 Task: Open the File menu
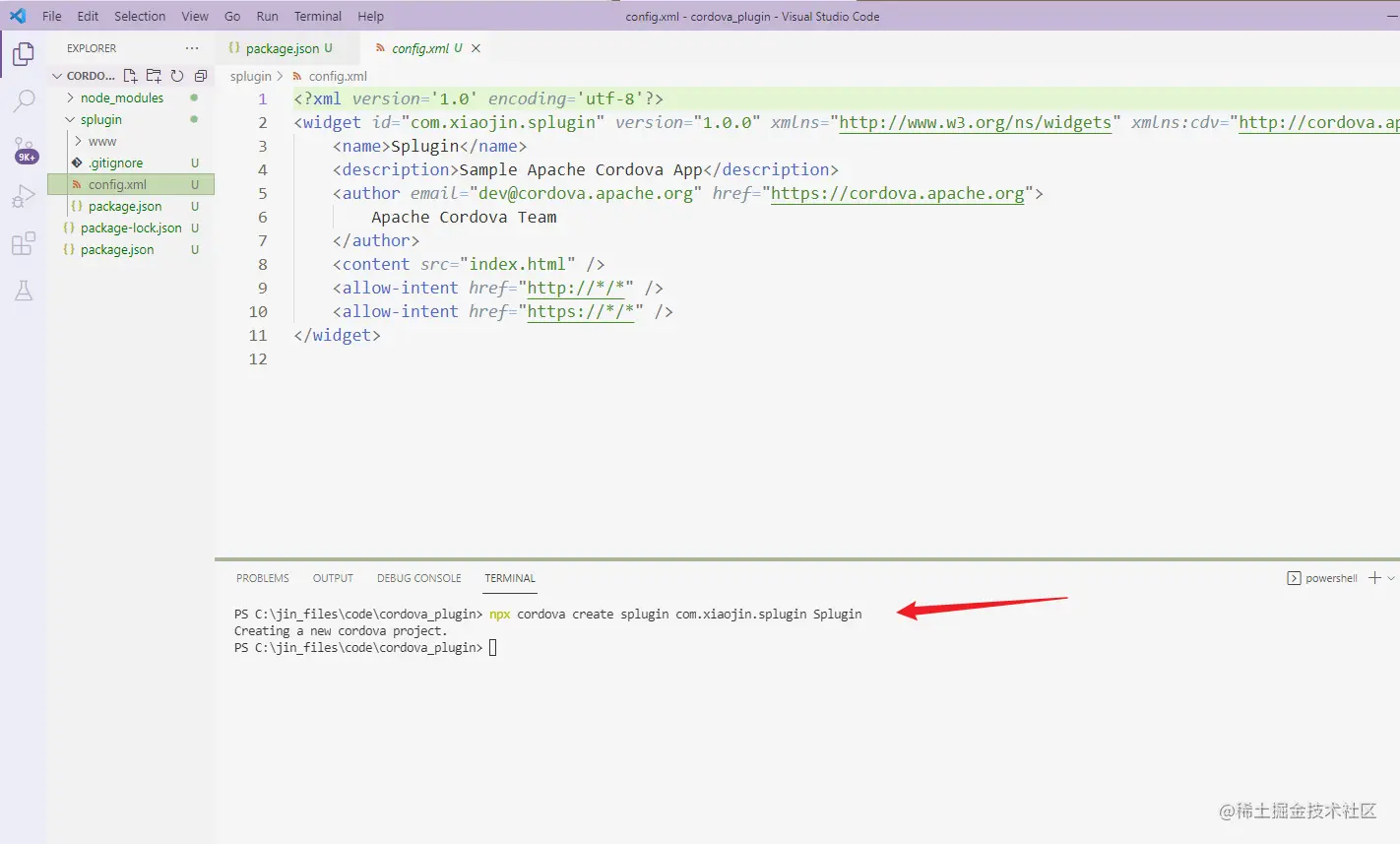[52, 16]
